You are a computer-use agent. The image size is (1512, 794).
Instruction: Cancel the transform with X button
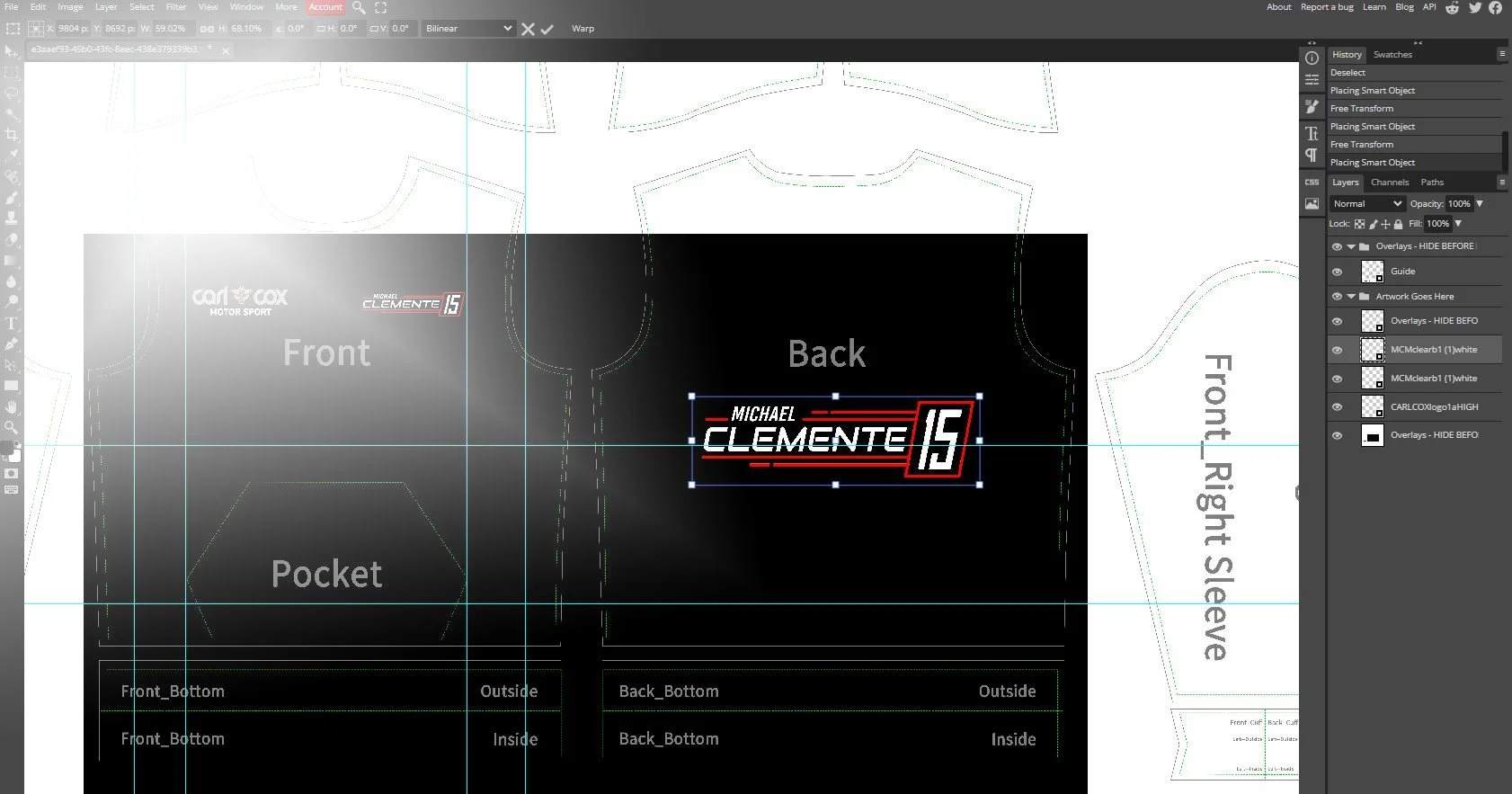click(x=528, y=29)
